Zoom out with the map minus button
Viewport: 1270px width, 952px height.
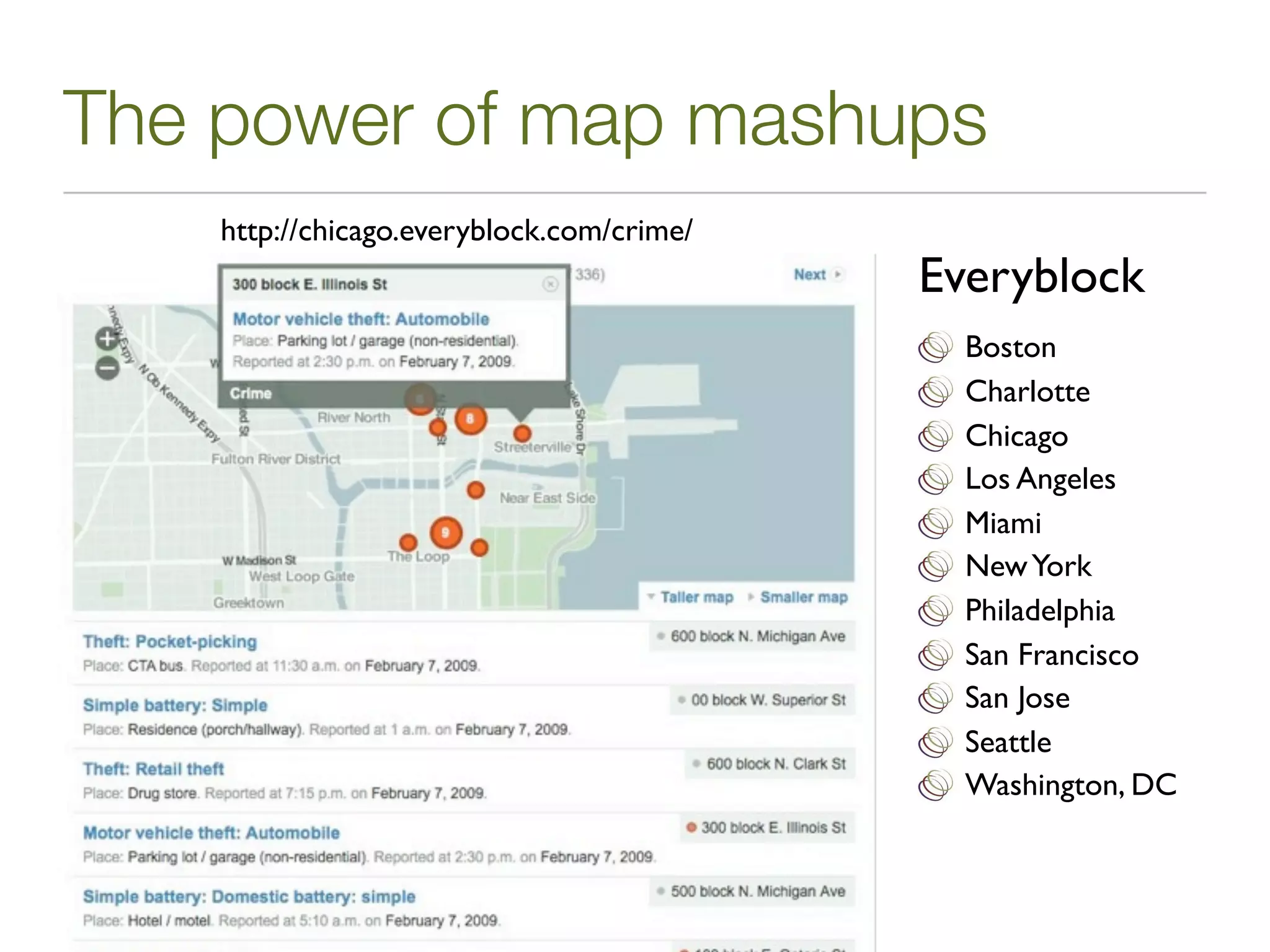coord(107,368)
